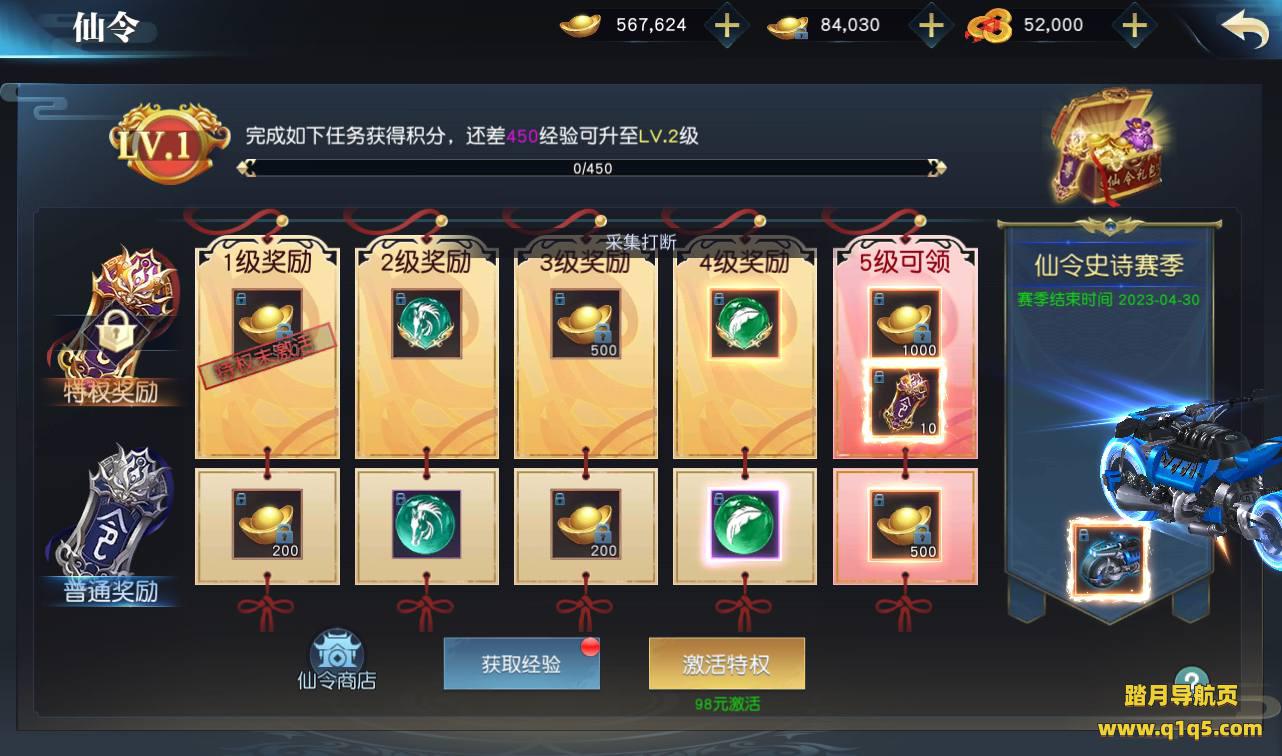Click the 获取经验 button
1282x756 pixels.
522,664
